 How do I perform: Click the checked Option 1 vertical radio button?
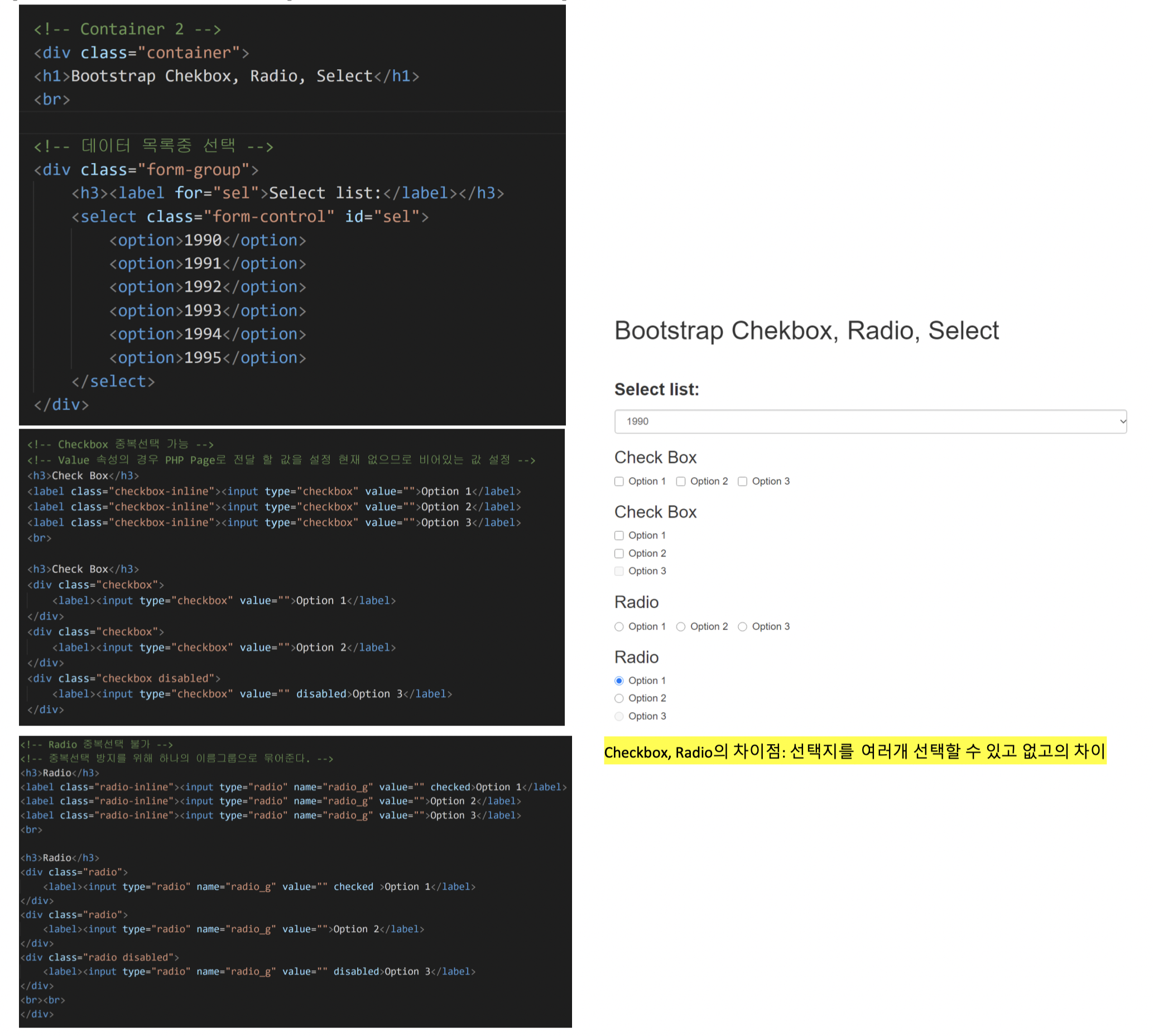coord(619,681)
